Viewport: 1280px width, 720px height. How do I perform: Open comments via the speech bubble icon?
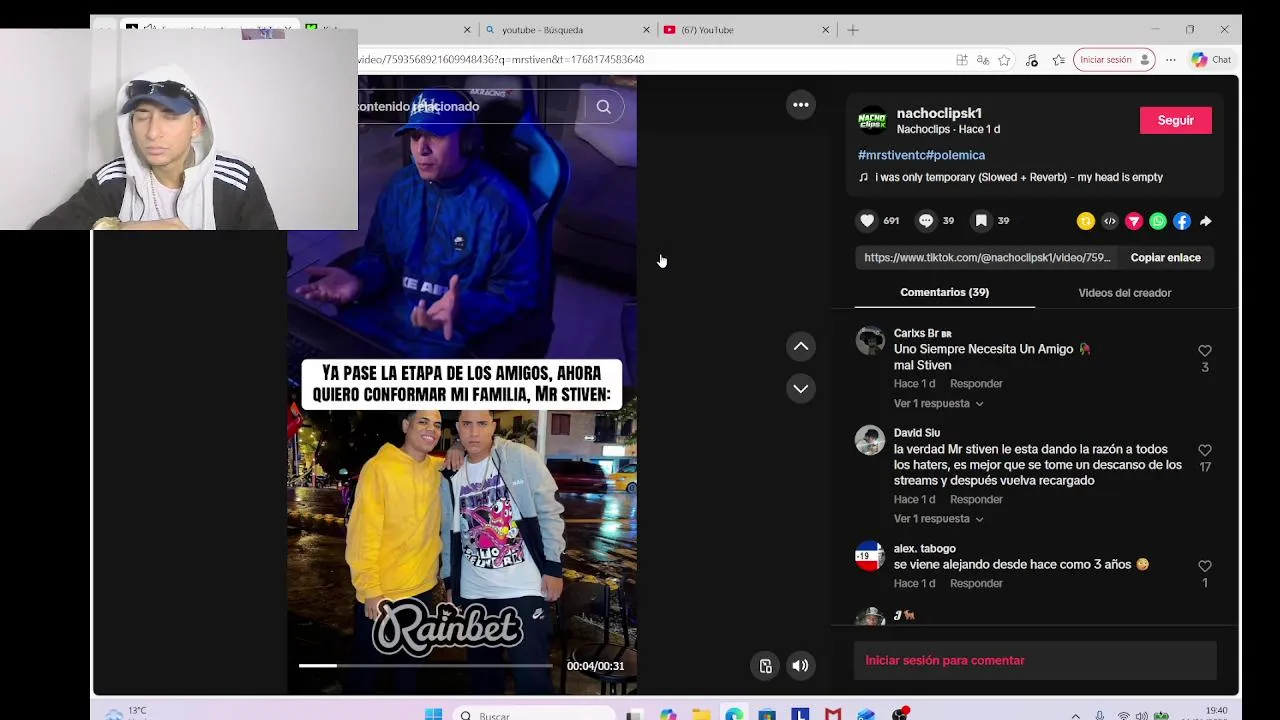(926, 221)
